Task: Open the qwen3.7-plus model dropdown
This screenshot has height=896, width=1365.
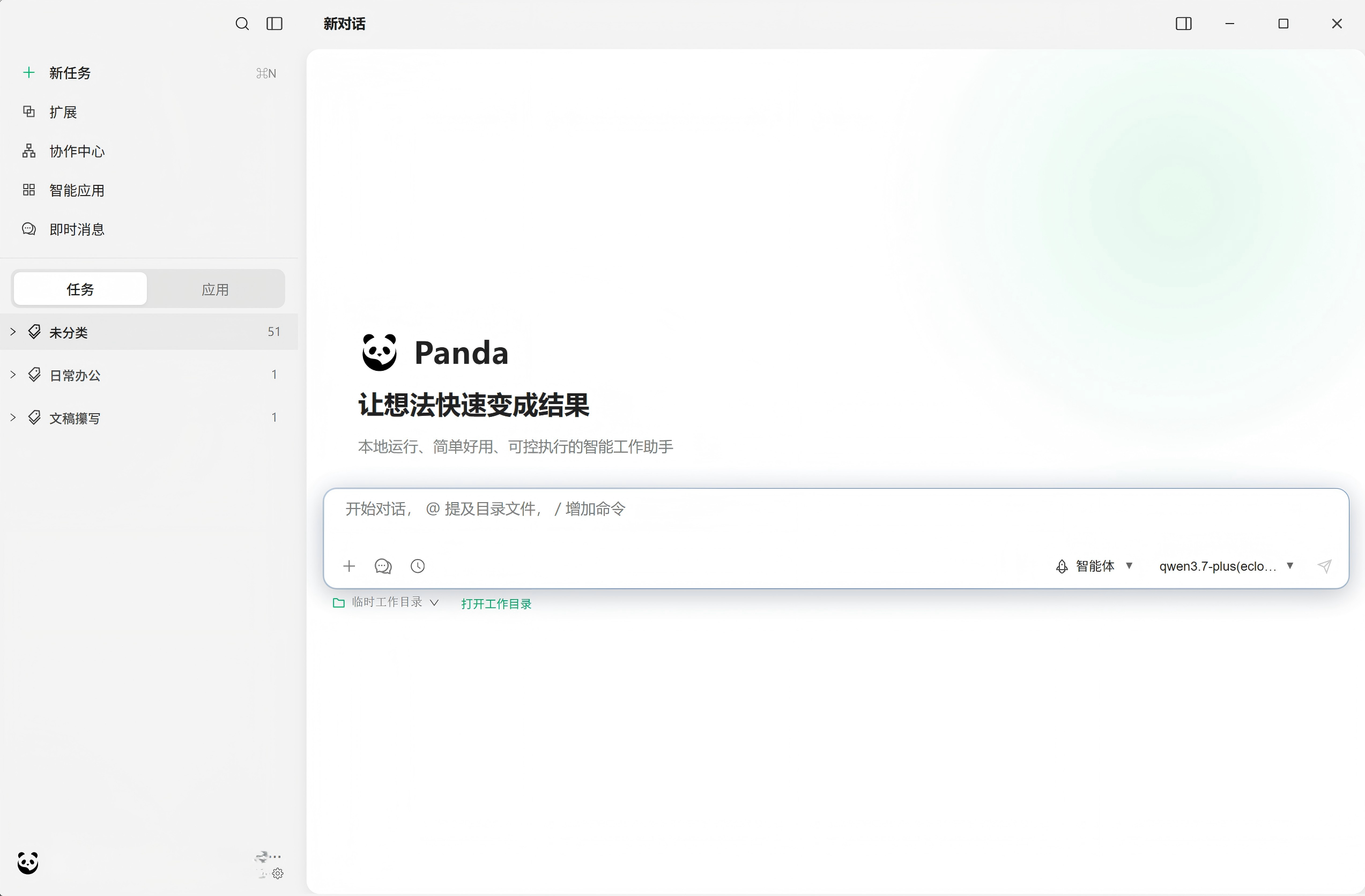Action: [x=1226, y=566]
